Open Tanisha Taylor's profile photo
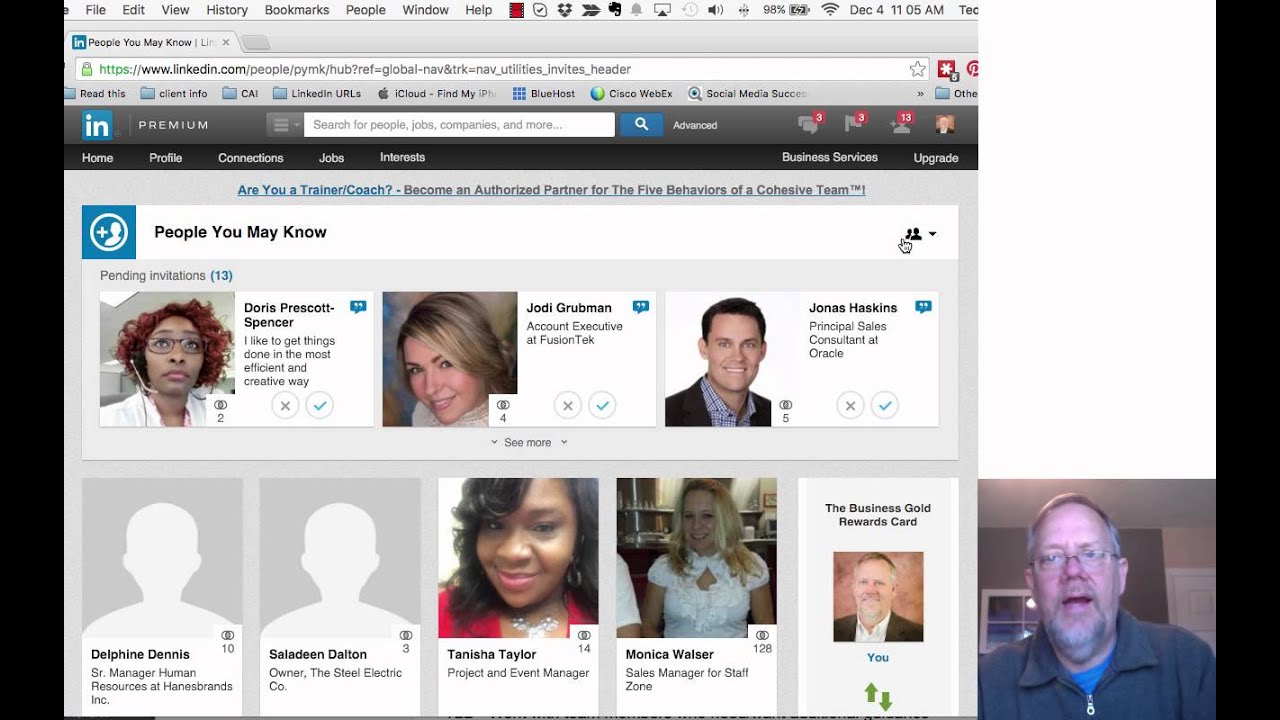 [518, 558]
